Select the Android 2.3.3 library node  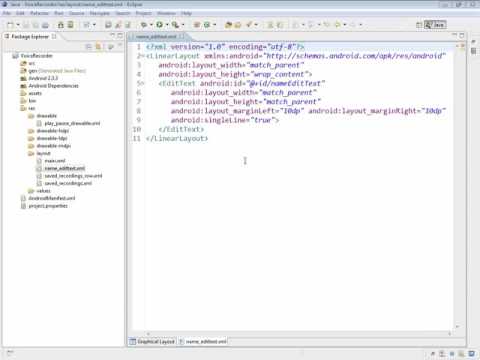point(39,78)
